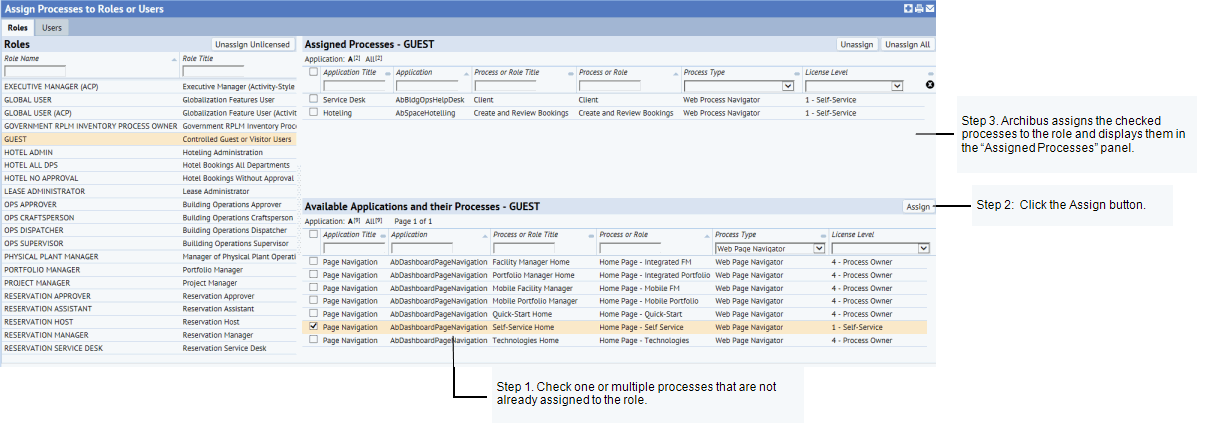Select the PORTFOLIO MANAGER role
1209x435 pixels.
pyautogui.click(x=150, y=269)
